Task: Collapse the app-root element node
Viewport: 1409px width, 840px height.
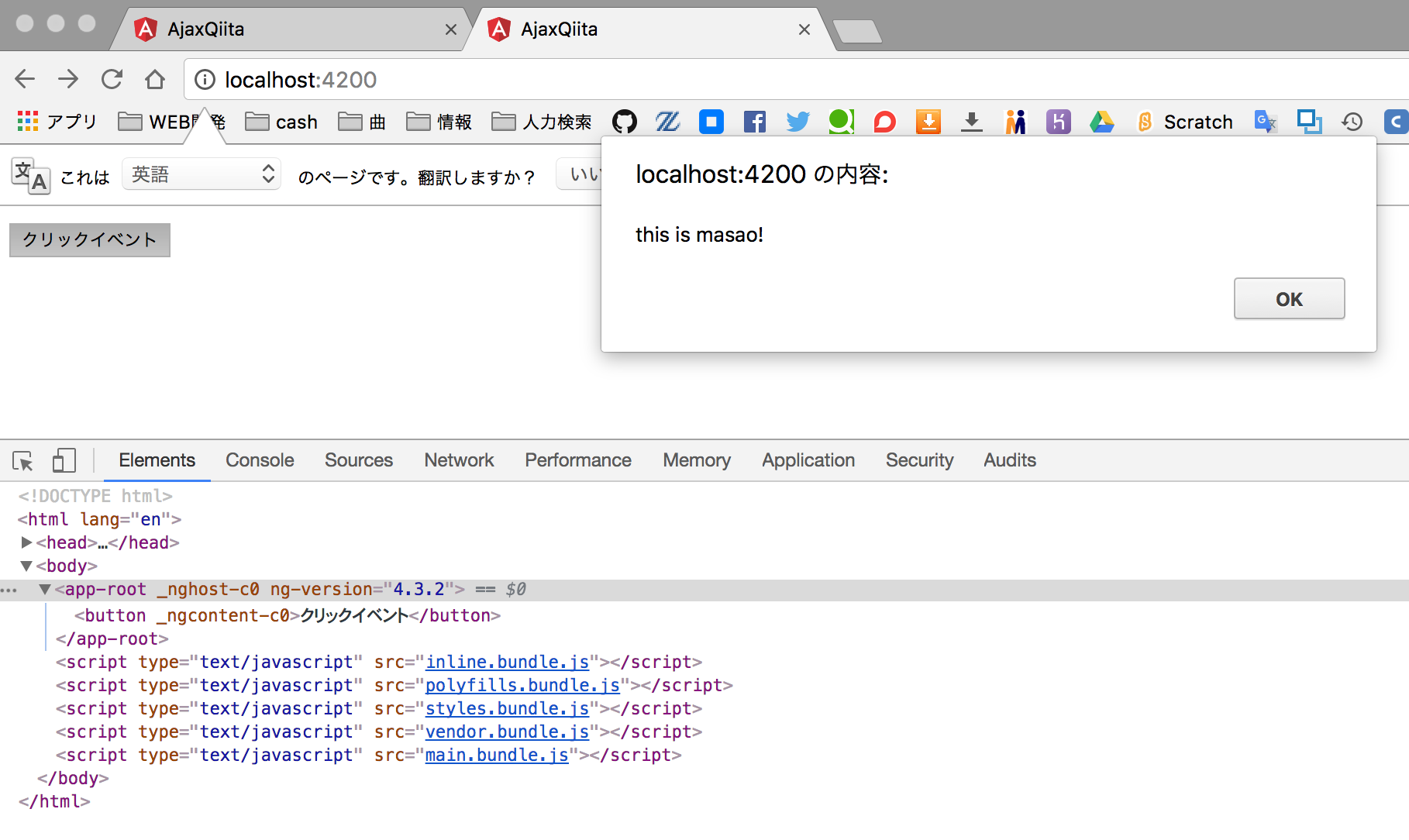Action: [44, 589]
